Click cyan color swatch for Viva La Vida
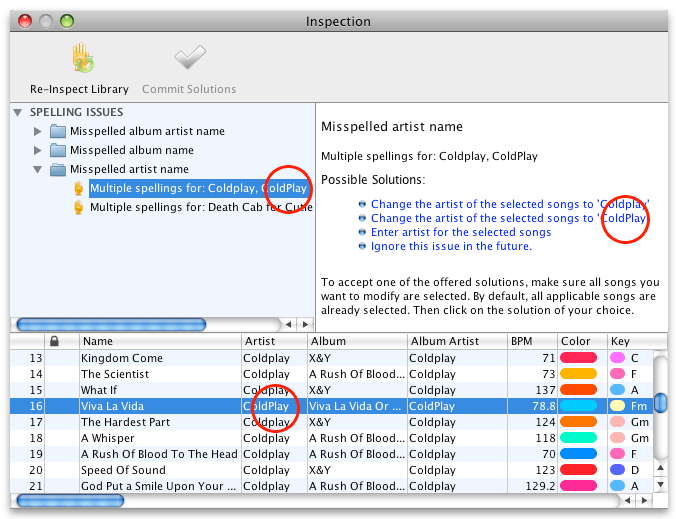The image size is (678, 519). point(578,406)
